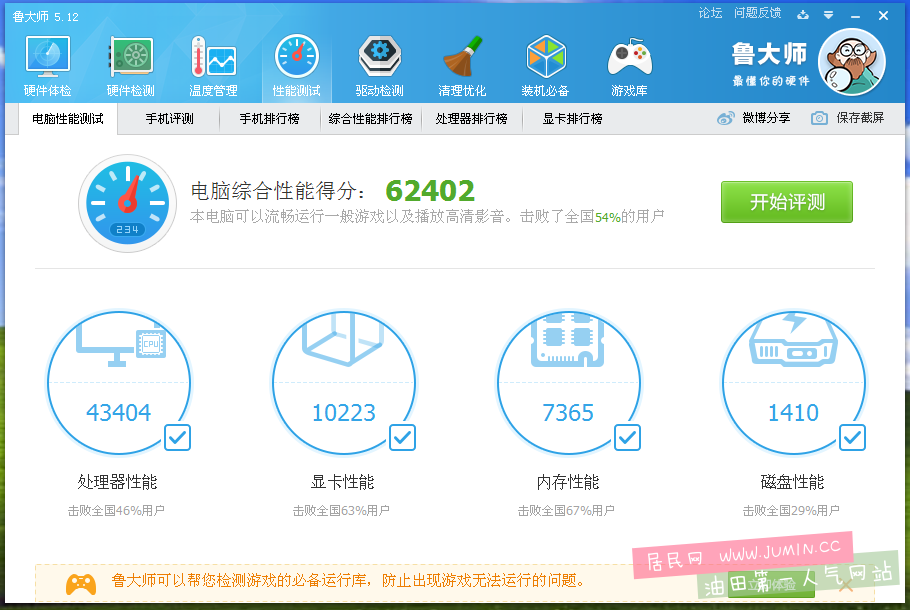Click the graphics score 10223

344,413
